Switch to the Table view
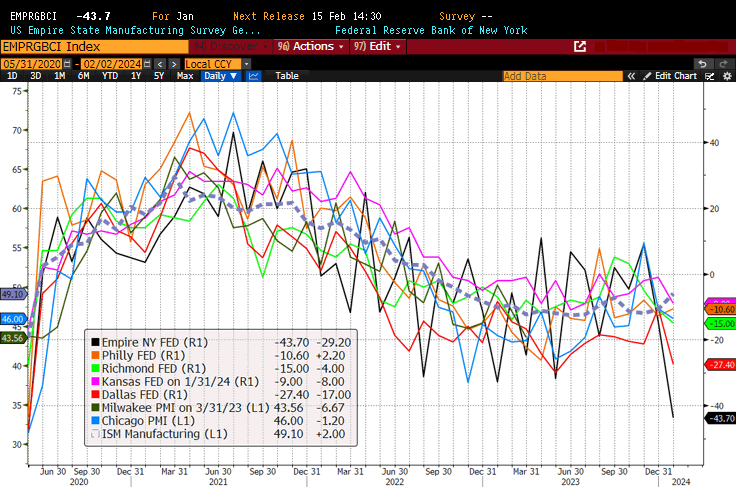Screen dimensions: 736x487 (x=287, y=76)
